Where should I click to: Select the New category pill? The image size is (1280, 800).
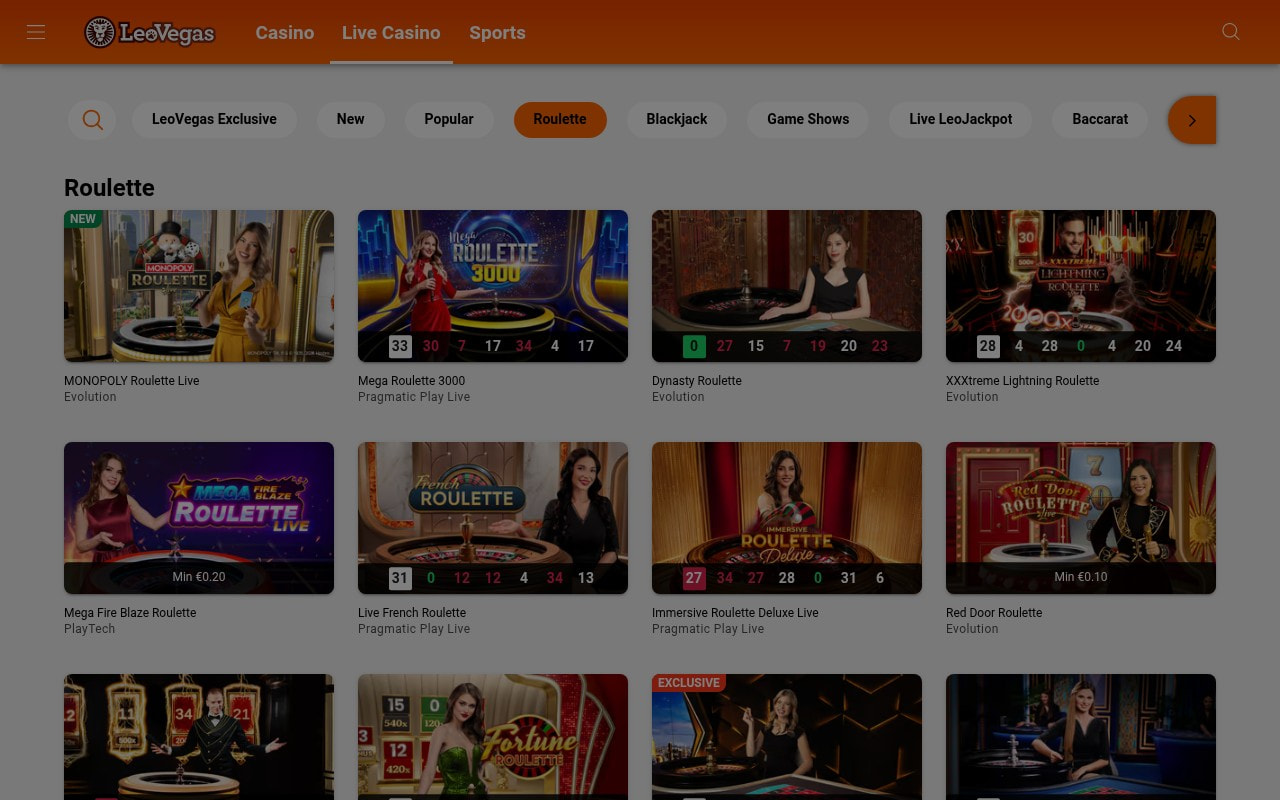coord(350,119)
